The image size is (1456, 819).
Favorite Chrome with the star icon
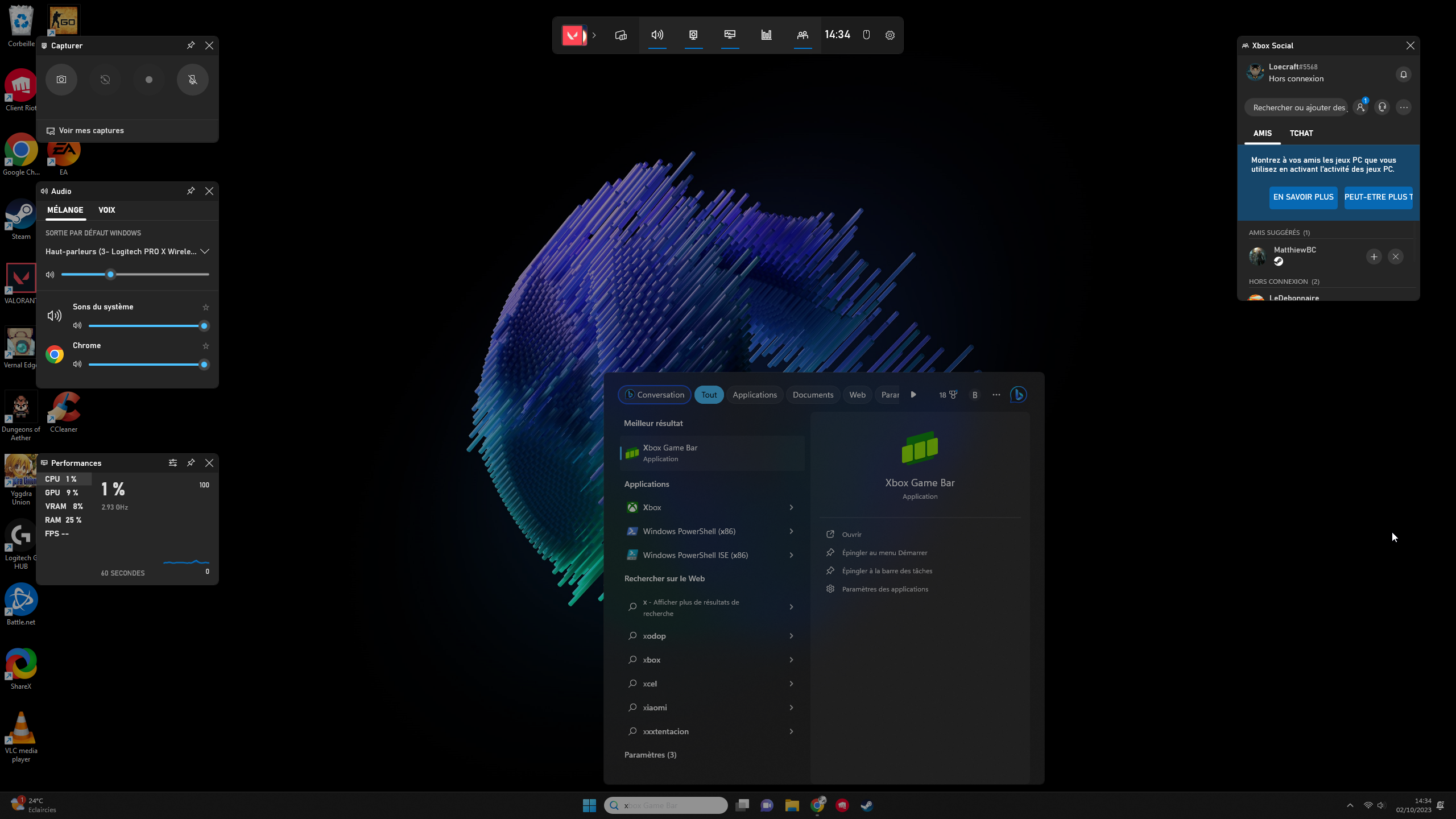206,346
